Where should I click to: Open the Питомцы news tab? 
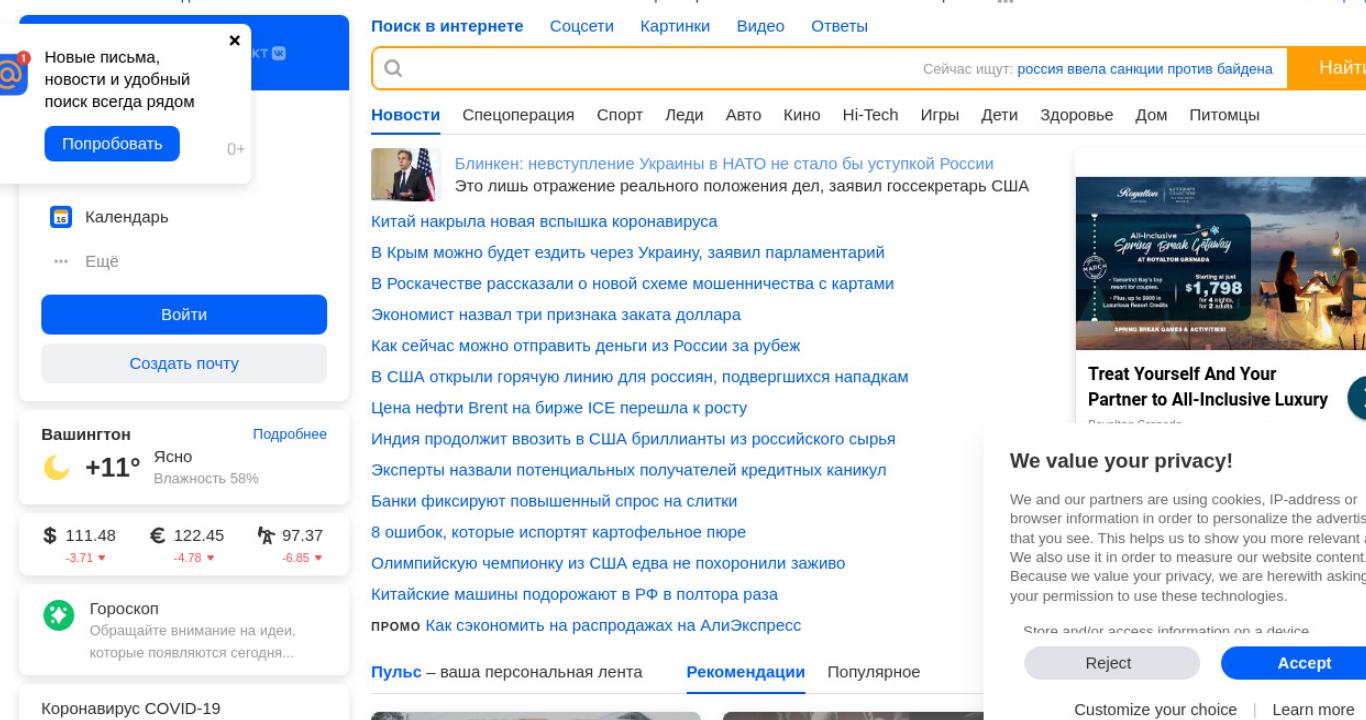pos(1224,115)
